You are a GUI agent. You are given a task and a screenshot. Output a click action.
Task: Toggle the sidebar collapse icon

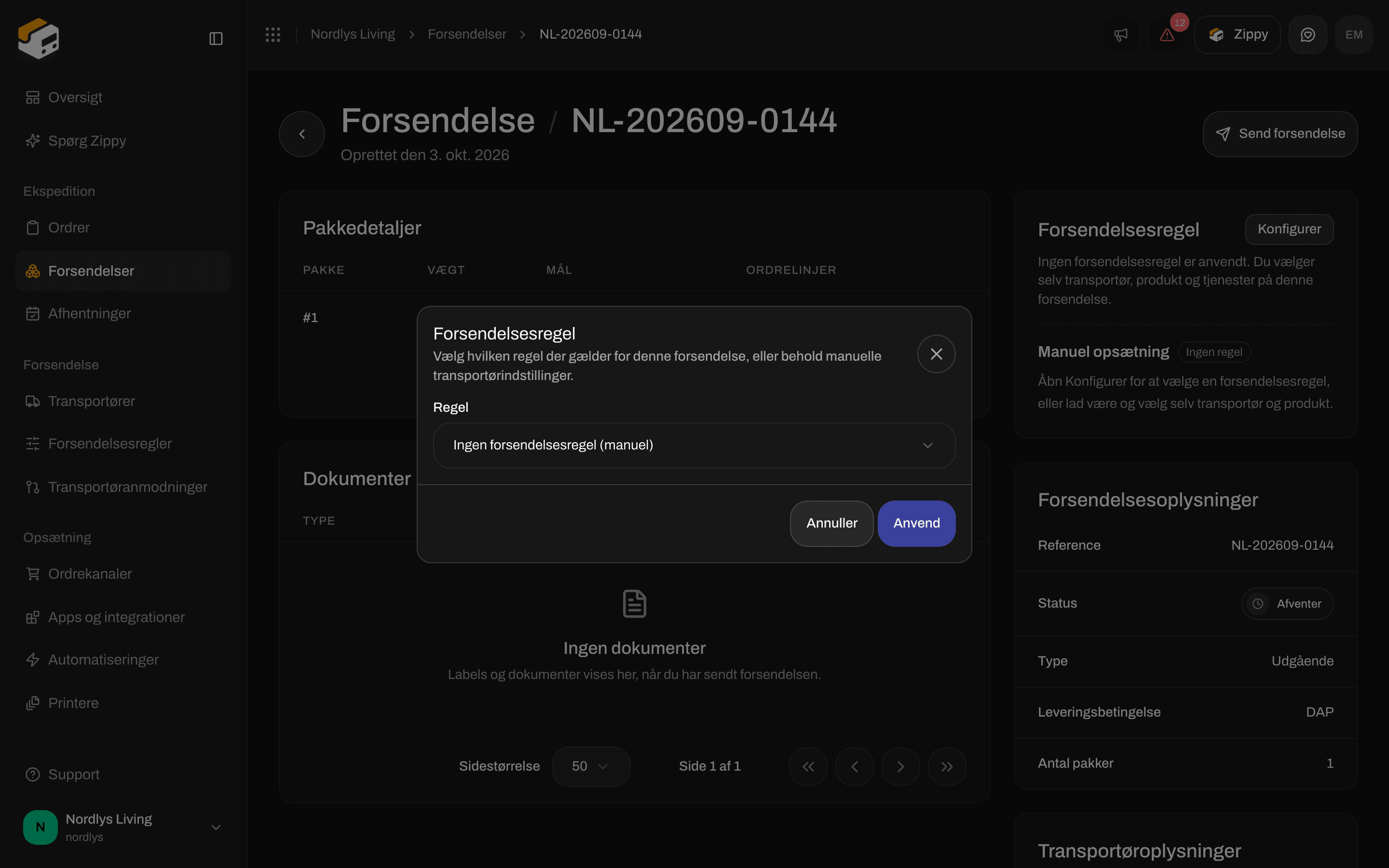click(216, 39)
